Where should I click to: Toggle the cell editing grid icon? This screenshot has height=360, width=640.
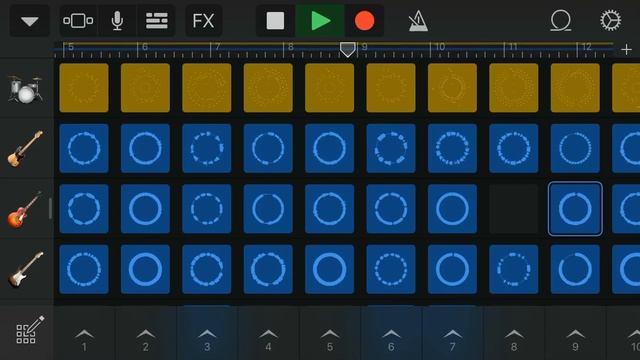29,330
